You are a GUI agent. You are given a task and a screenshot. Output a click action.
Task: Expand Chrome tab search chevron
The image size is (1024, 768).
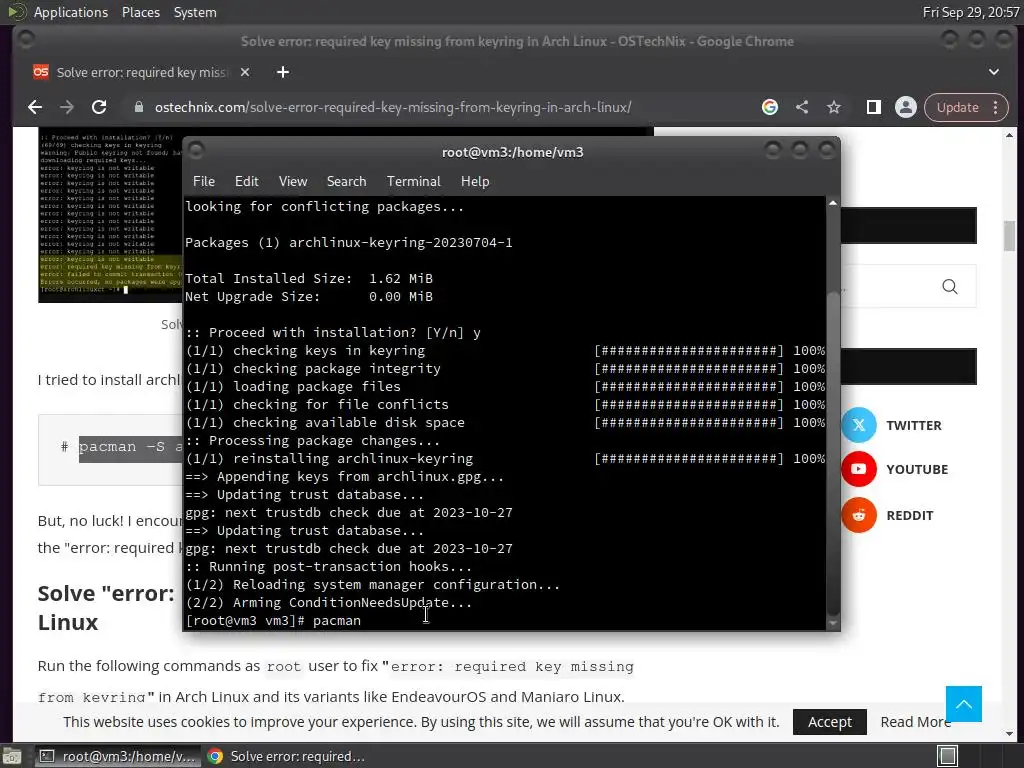(x=993, y=72)
